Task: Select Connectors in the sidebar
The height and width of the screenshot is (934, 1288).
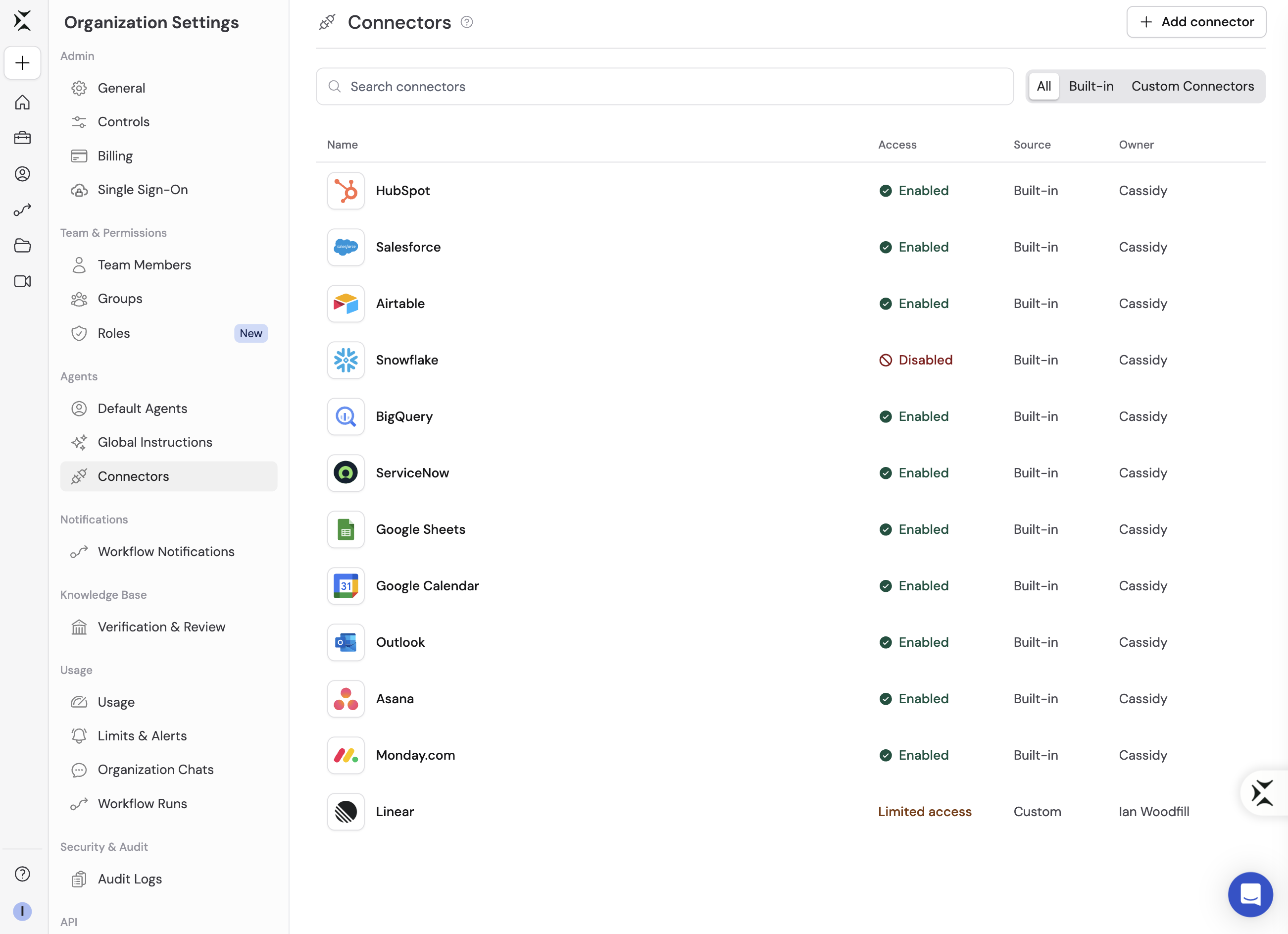Action: [169, 476]
